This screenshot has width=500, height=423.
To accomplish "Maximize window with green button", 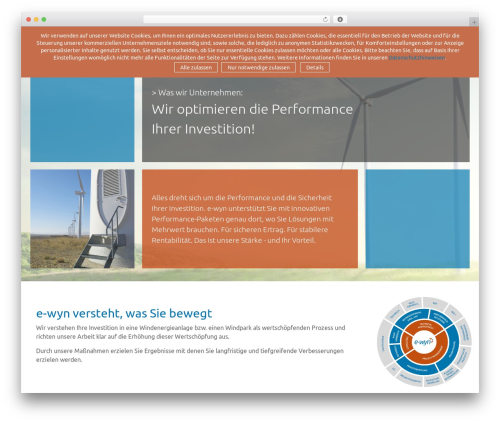I will point(44,19).
